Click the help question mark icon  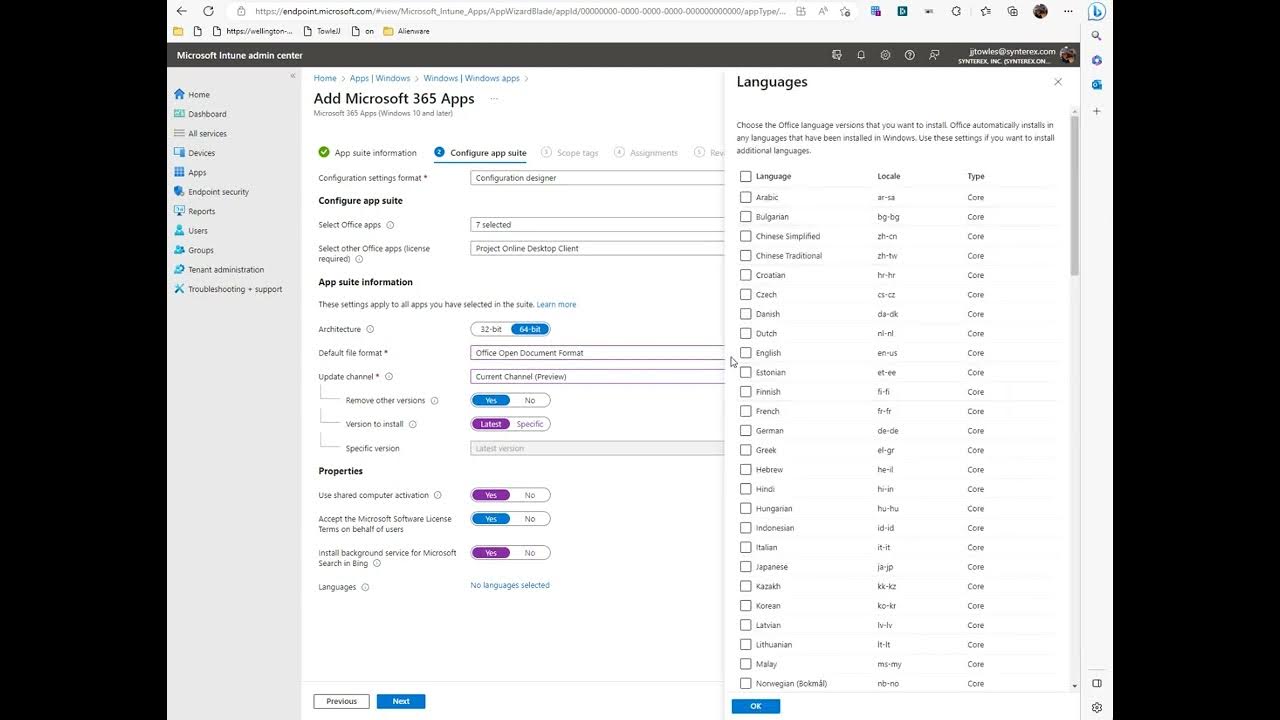909,55
